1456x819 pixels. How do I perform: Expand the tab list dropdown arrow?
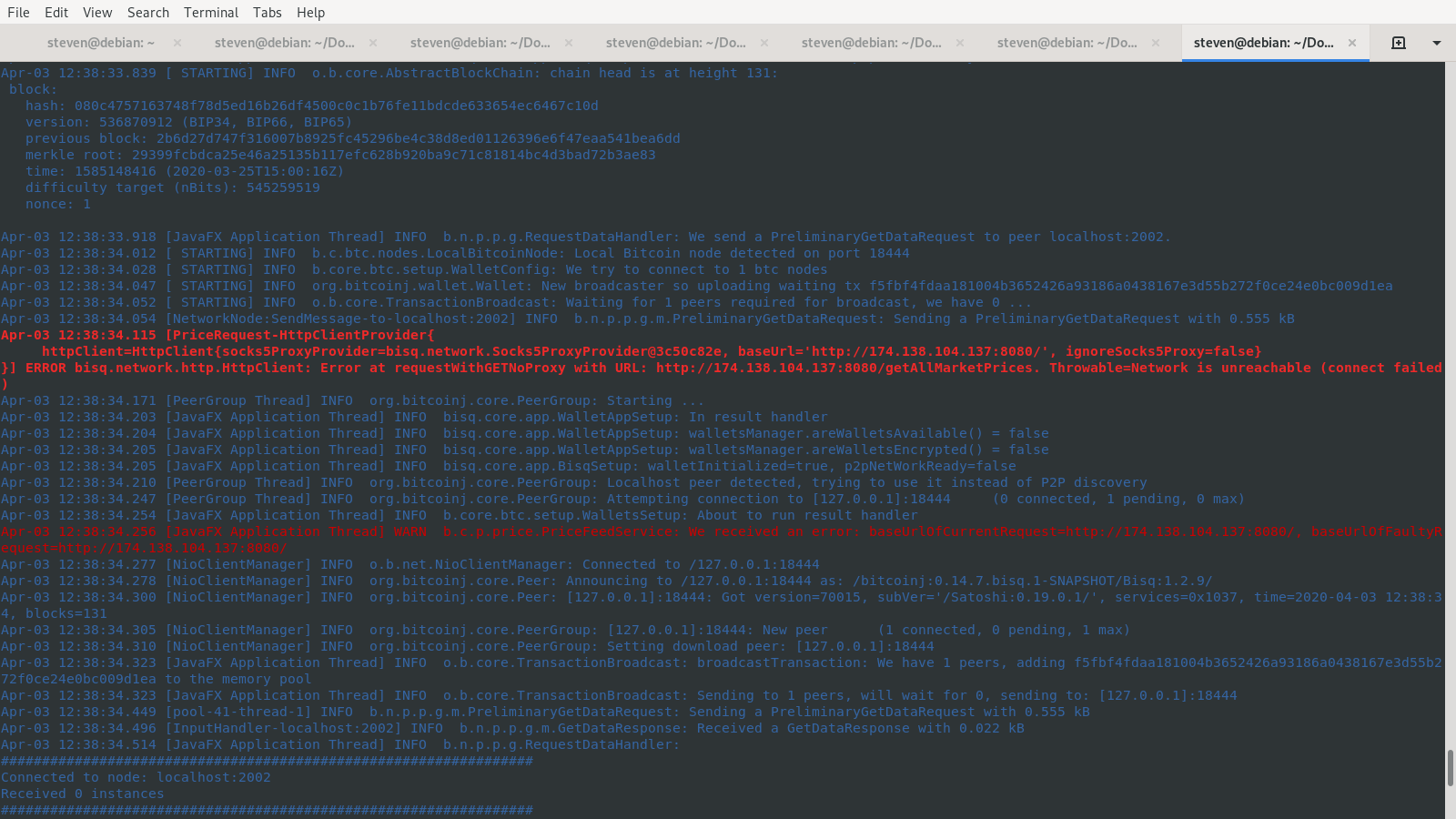(x=1437, y=43)
